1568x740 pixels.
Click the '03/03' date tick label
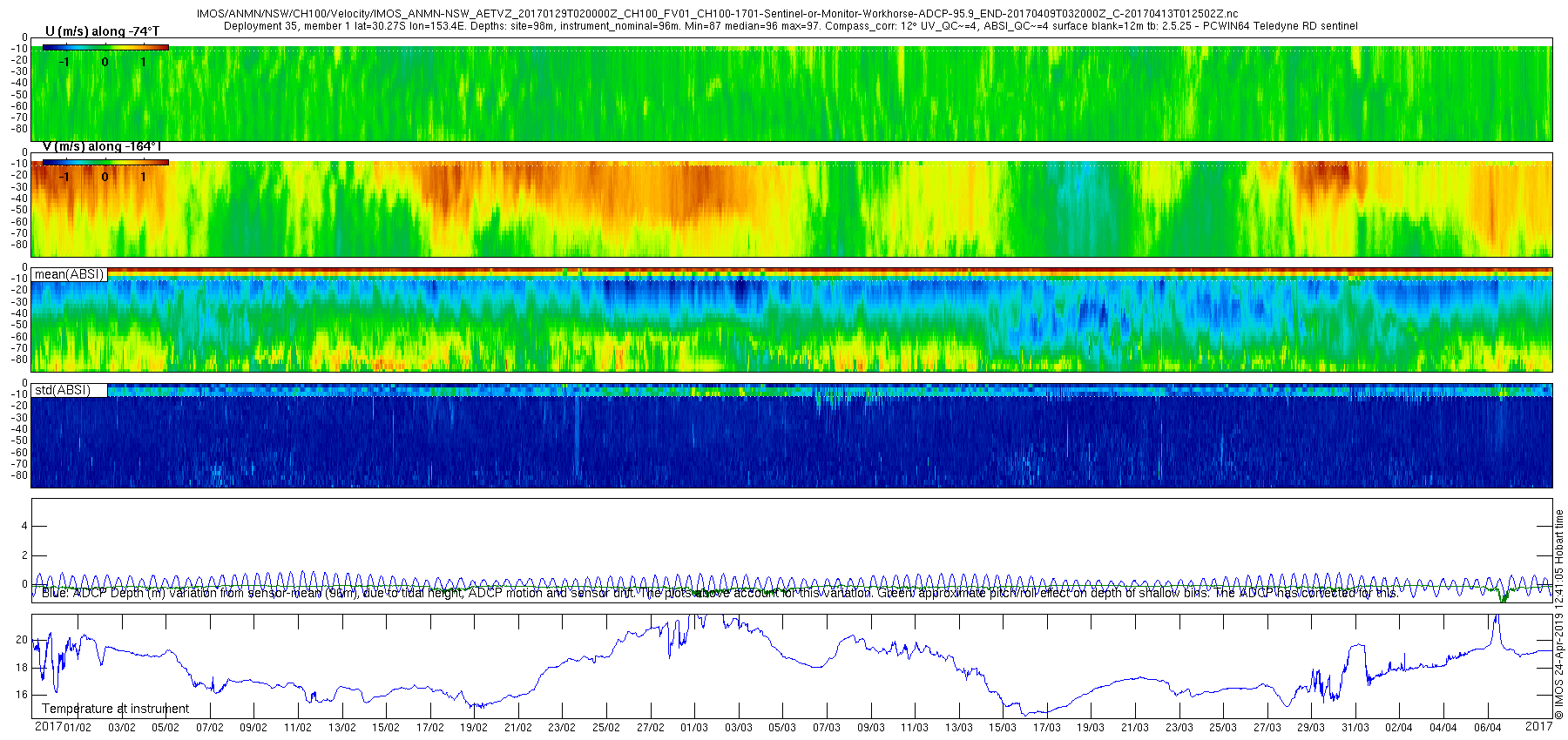739,728
